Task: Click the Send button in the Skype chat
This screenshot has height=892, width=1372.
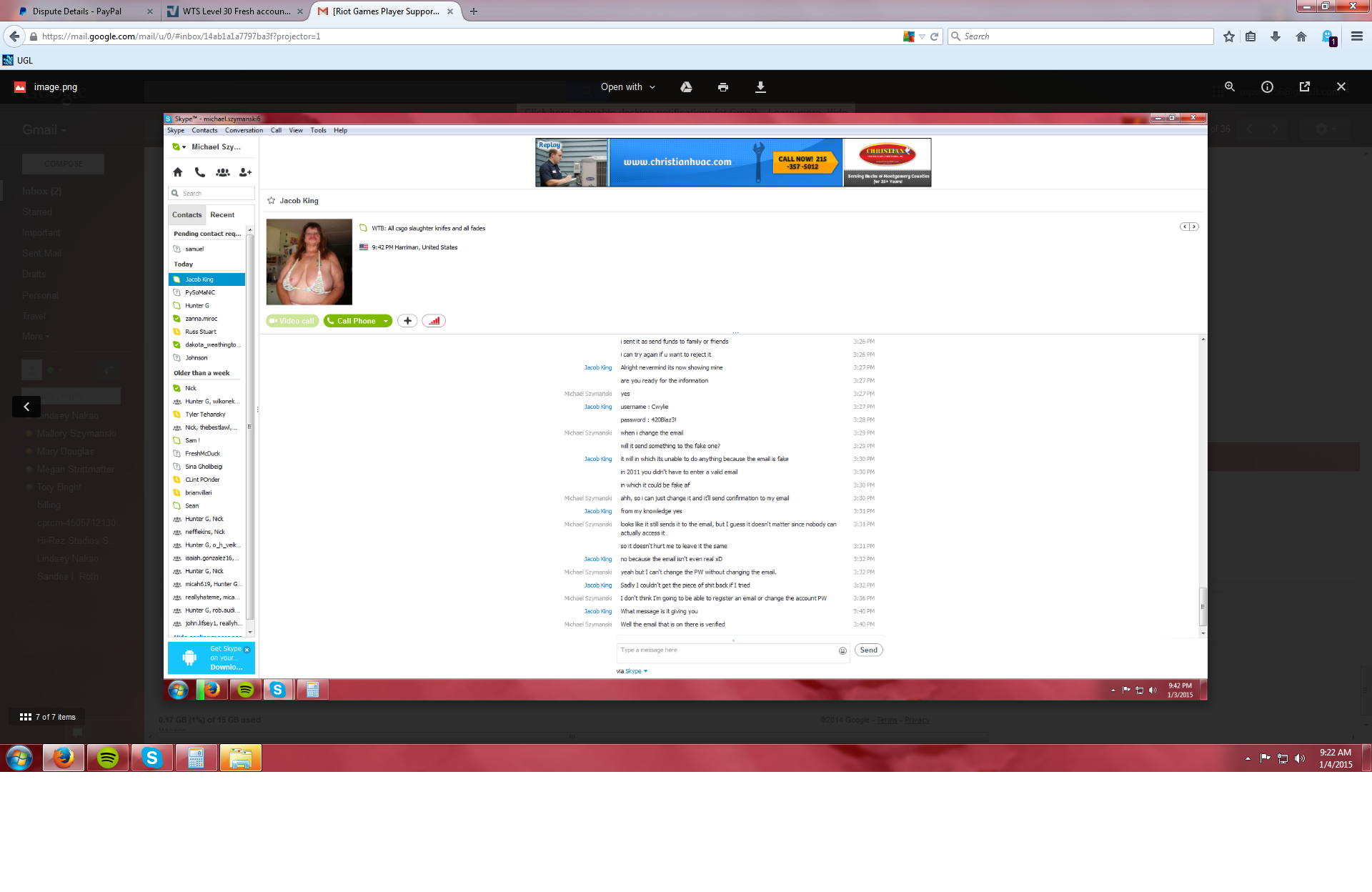Action: click(x=869, y=650)
